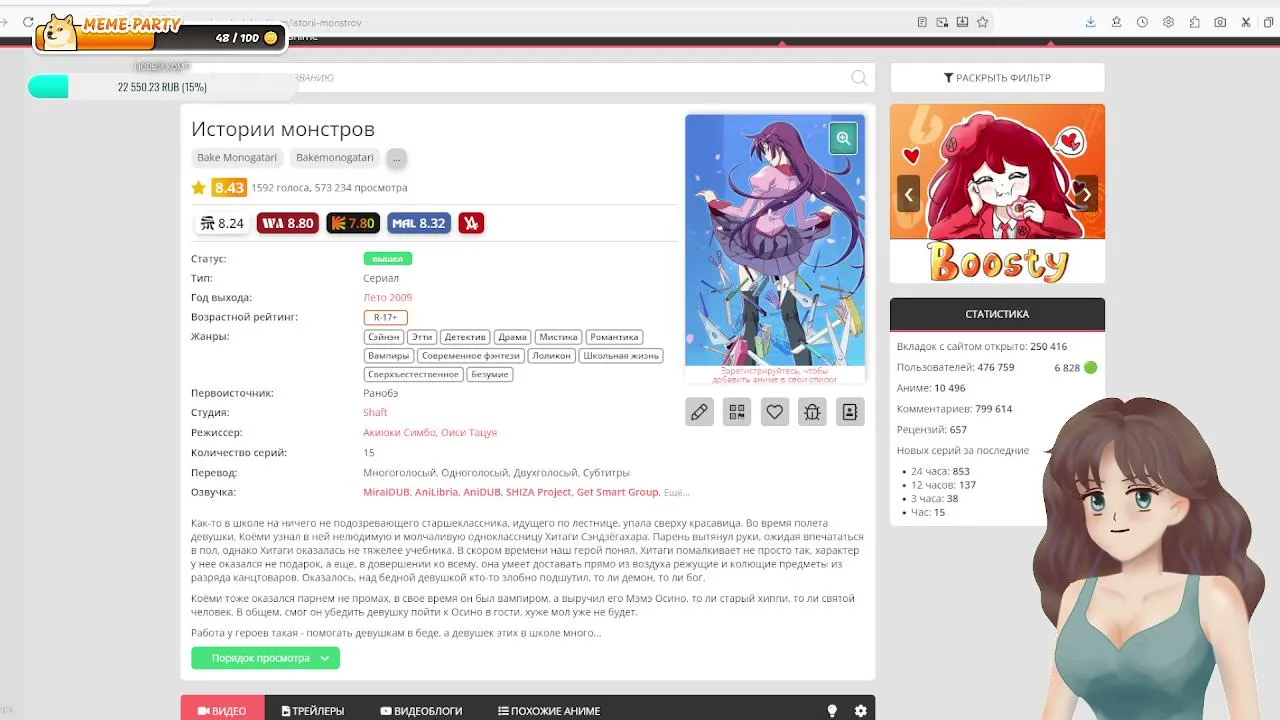Click the browser reader mode icon
The height and width of the screenshot is (720, 1280).
pyautogui.click(x=922, y=22)
